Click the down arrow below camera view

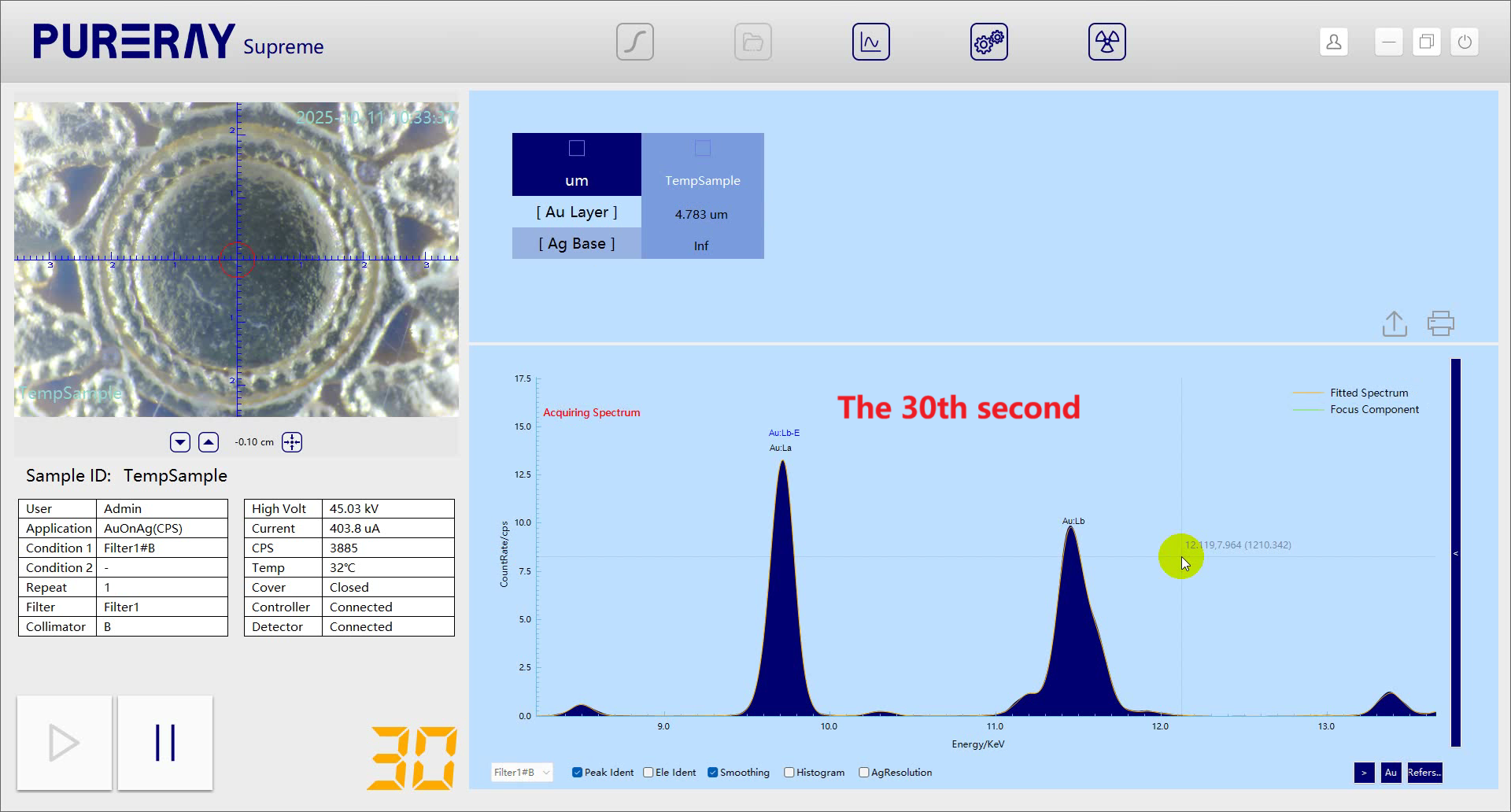pyautogui.click(x=180, y=442)
